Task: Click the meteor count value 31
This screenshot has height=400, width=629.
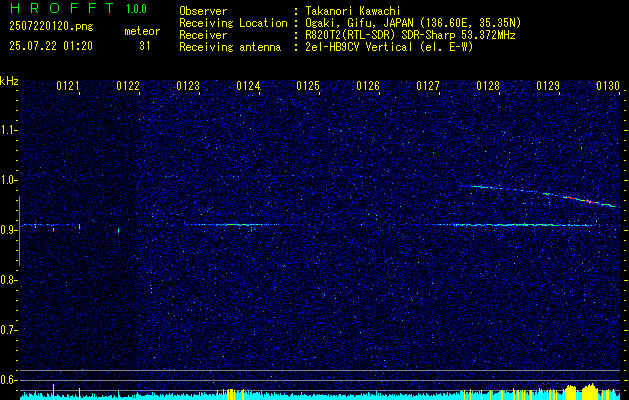Action: click(144, 46)
